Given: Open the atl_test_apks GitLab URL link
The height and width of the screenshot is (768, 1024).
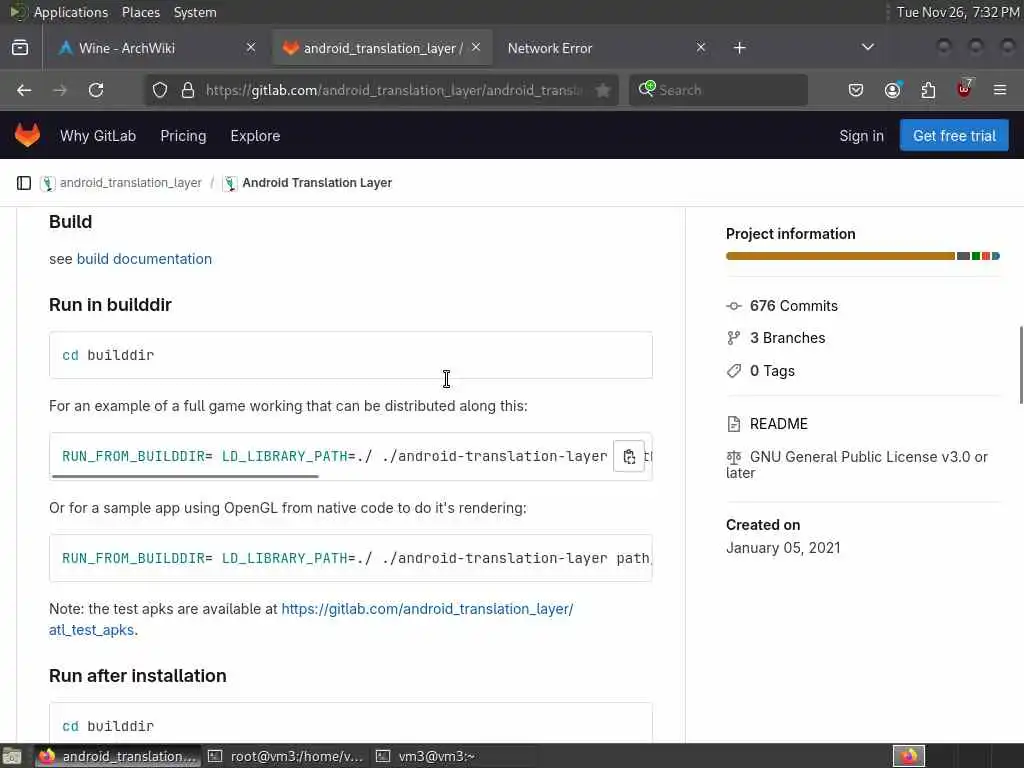Looking at the screenshot, I should coord(427,609).
